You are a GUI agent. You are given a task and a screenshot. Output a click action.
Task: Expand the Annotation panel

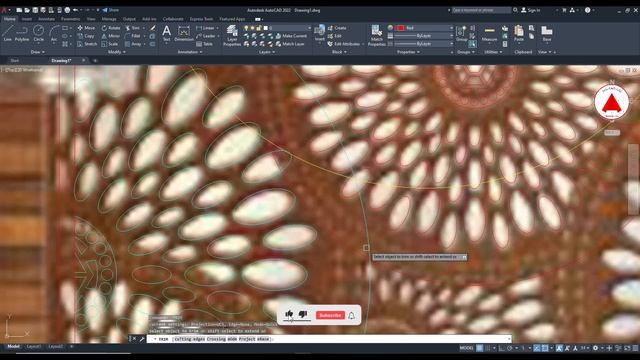pos(190,52)
